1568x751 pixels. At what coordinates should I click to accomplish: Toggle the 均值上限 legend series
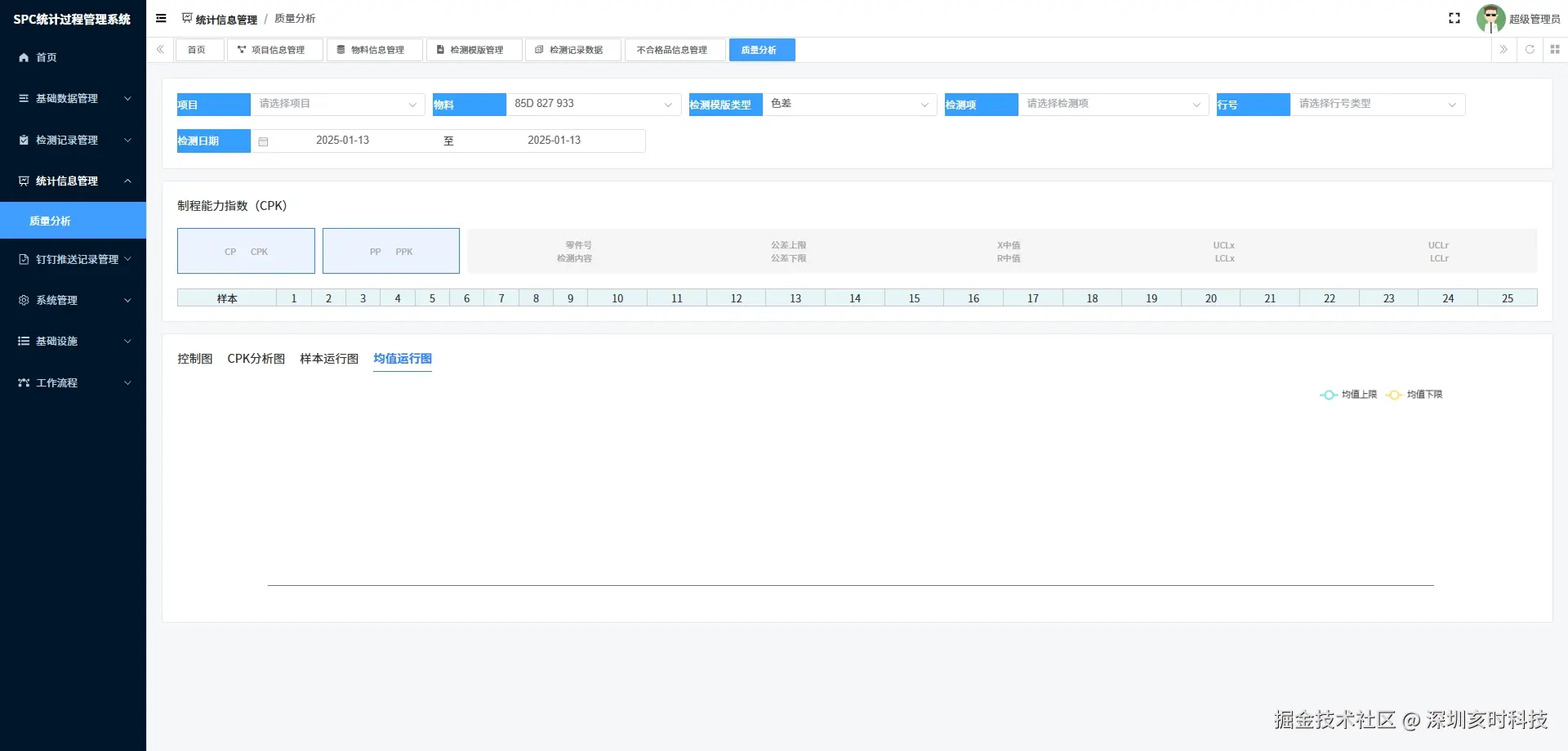point(1348,395)
